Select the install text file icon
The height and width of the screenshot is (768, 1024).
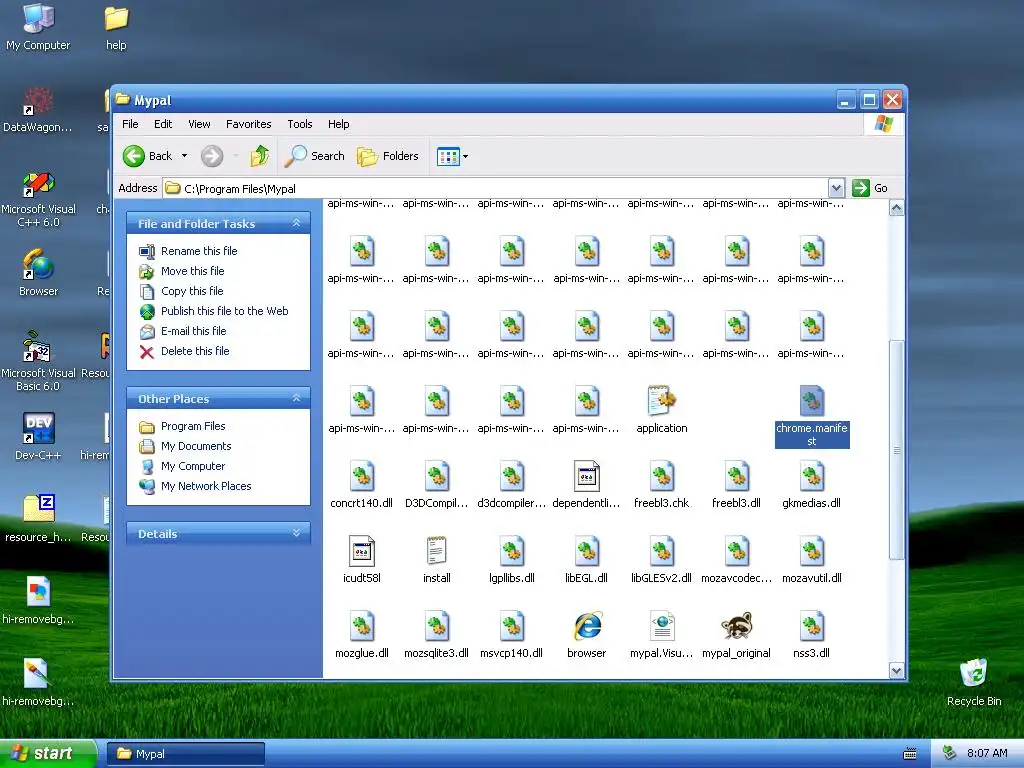point(437,552)
